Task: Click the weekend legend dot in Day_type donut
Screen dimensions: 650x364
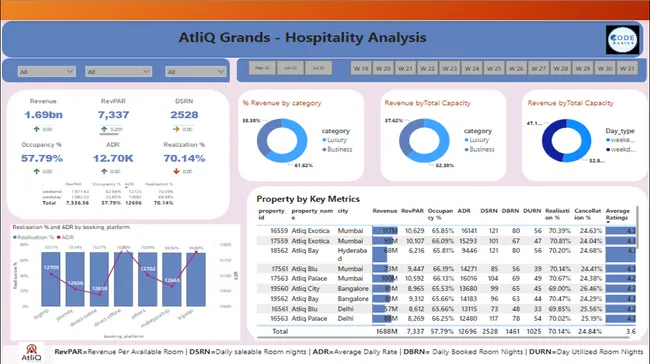Action: pyautogui.click(x=608, y=140)
